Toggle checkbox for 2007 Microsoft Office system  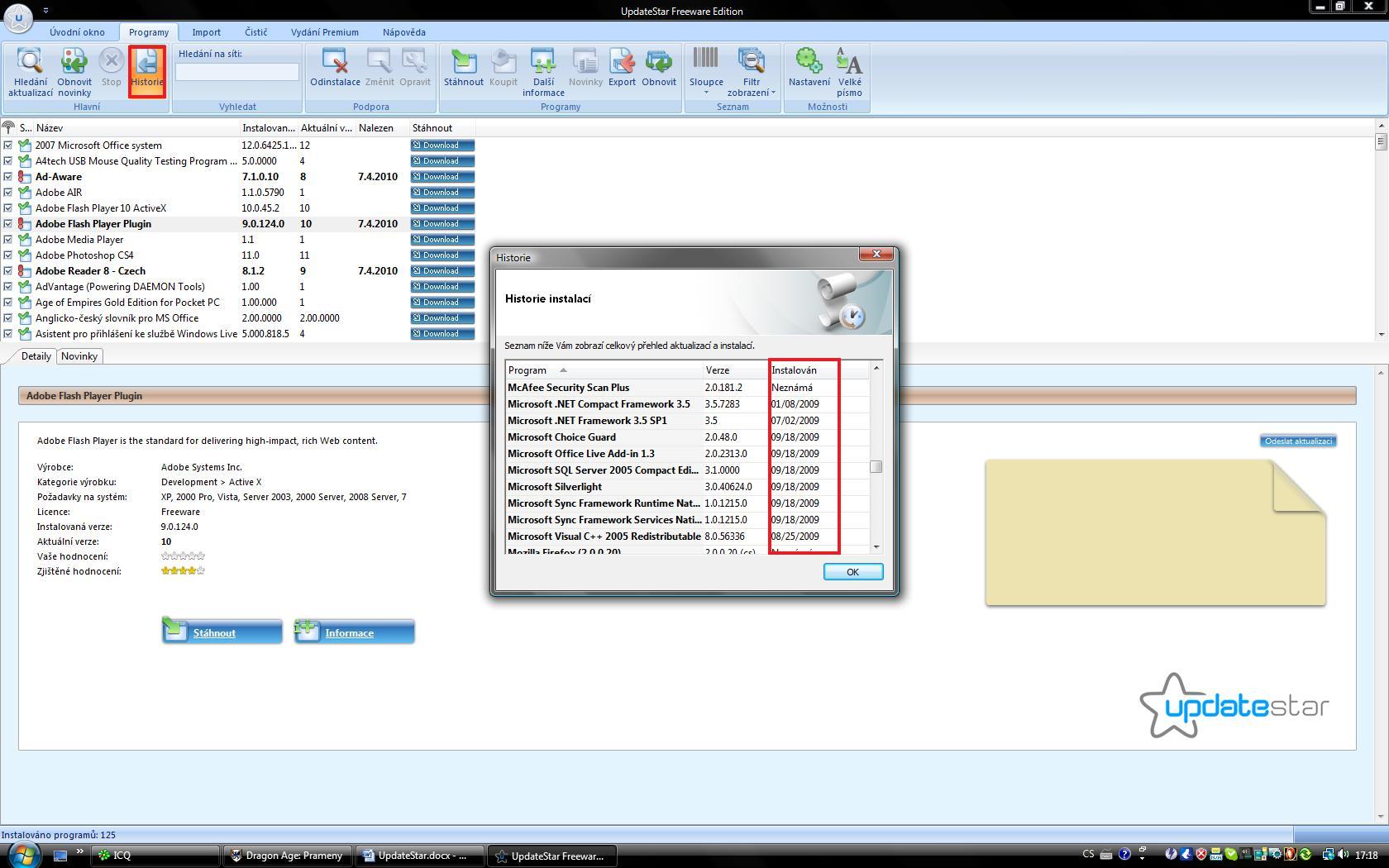point(8,145)
